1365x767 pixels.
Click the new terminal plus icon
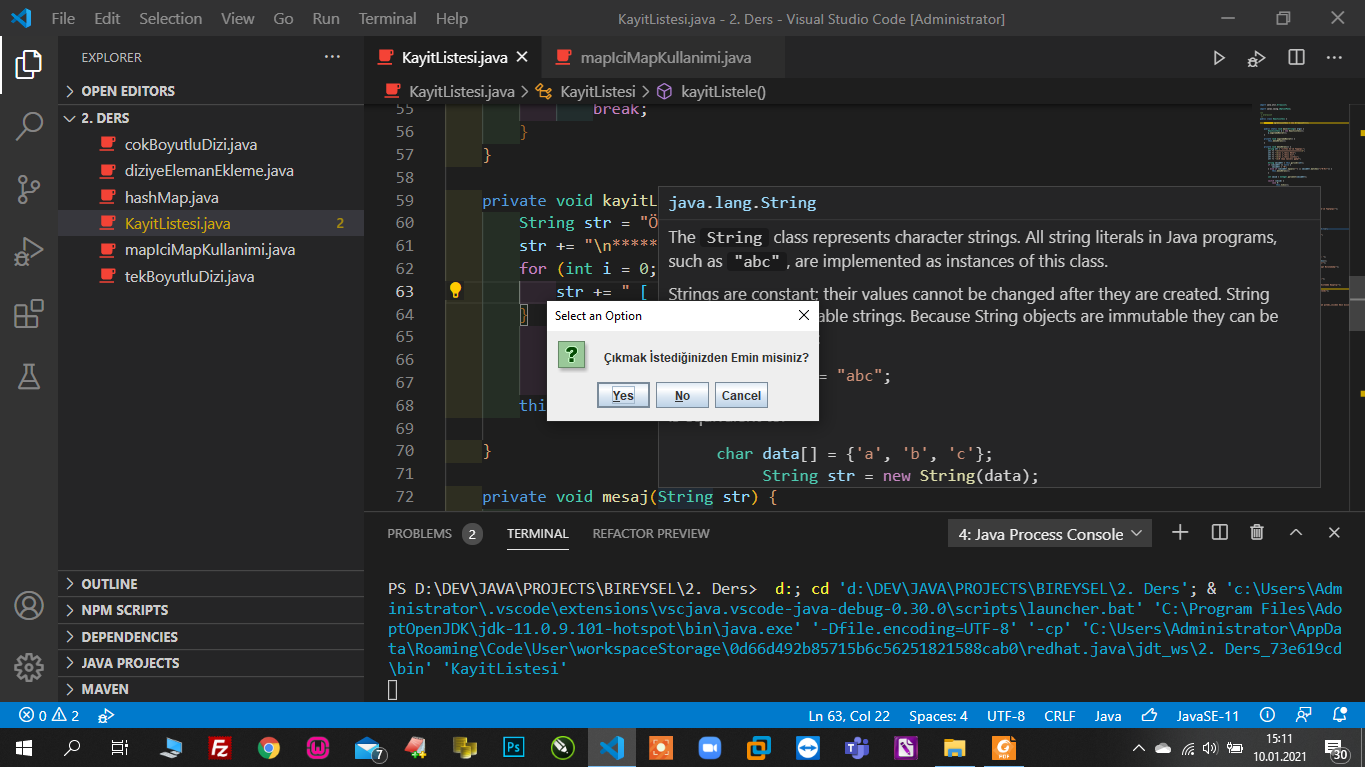pyautogui.click(x=1180, y=533)
